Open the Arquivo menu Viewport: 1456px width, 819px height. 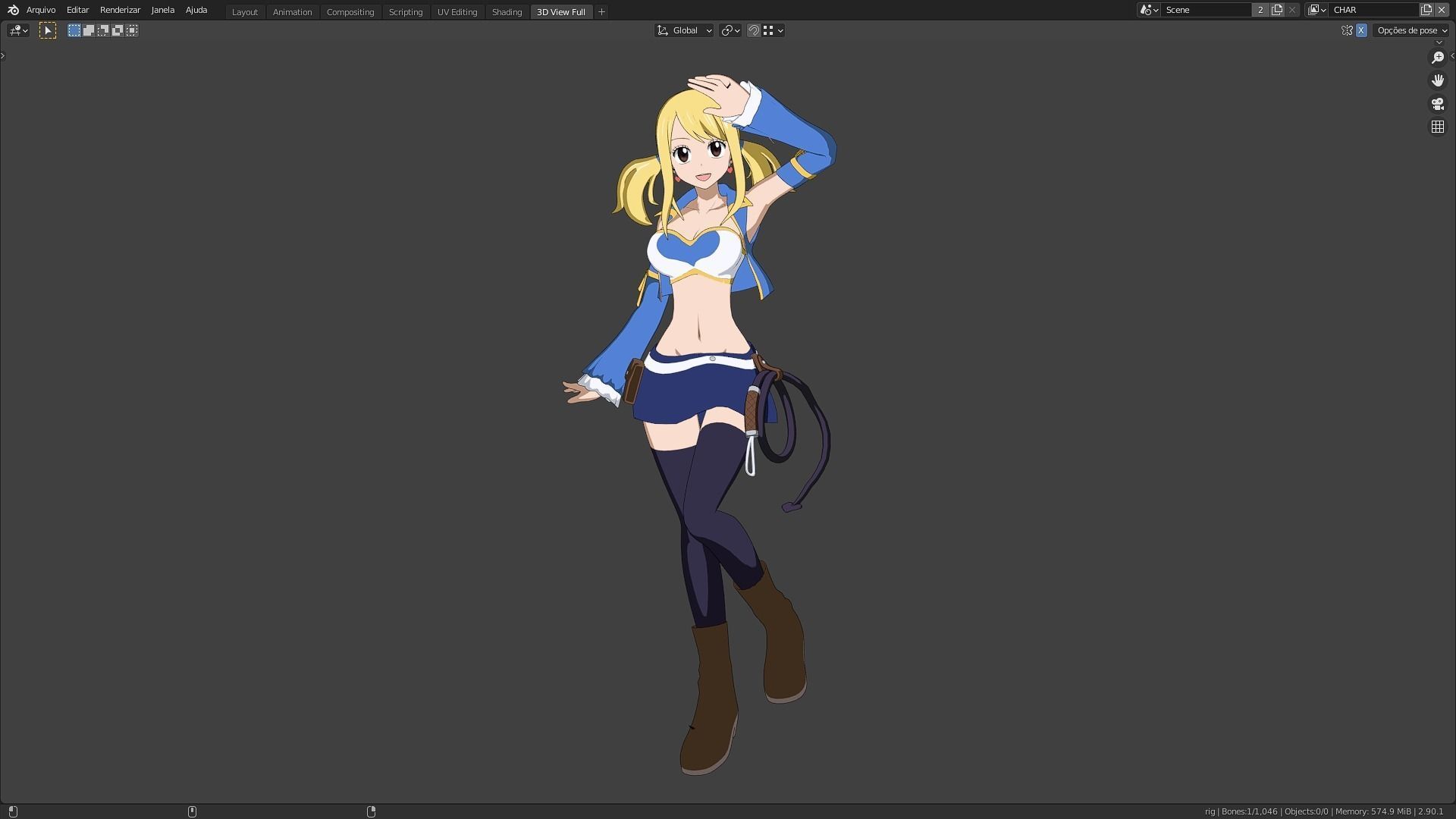tap(41, 10)
